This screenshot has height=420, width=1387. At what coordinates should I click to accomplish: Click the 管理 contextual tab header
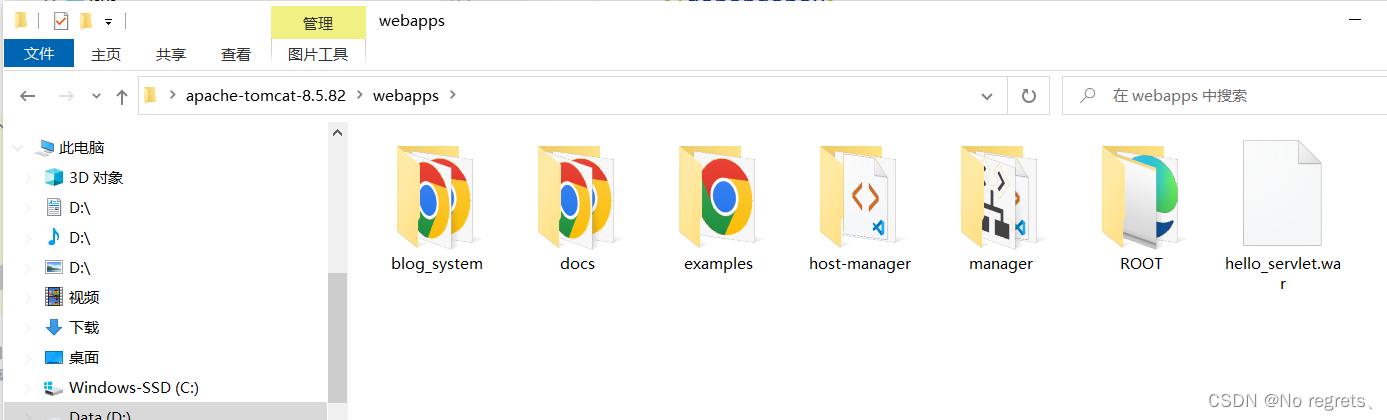pyautogui.click(x=318, y=22)
